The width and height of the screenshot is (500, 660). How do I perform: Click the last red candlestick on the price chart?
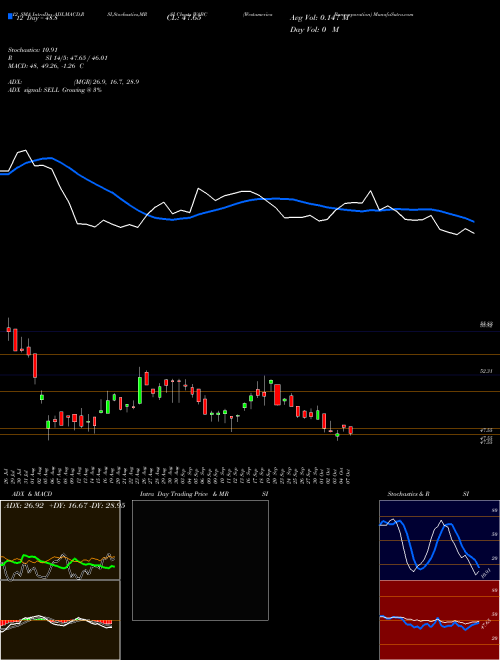point(351,430)
